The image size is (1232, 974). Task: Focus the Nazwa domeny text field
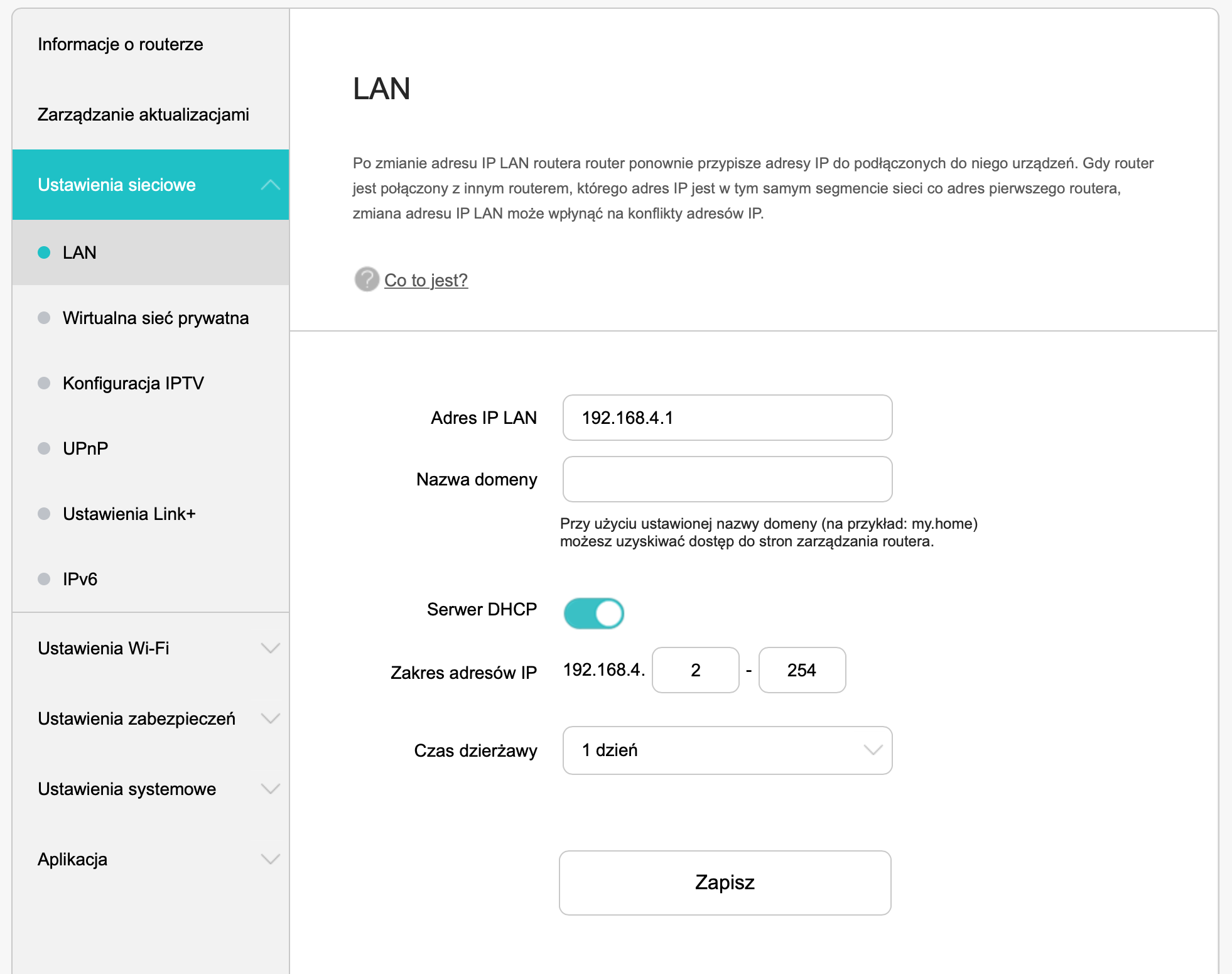pyautogui.click(x=727, y=479)
